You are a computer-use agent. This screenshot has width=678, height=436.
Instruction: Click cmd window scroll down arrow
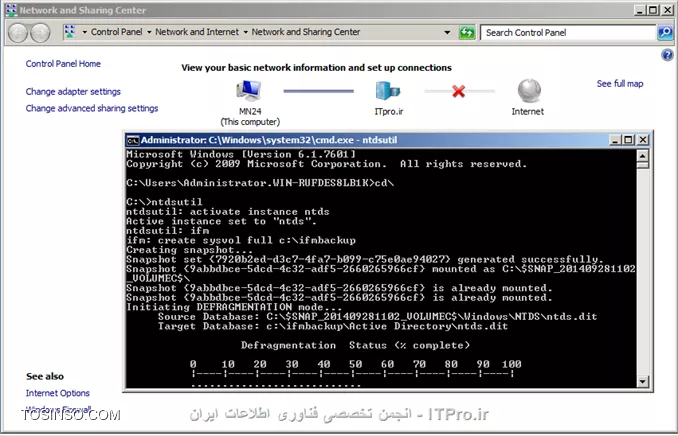pos(643,381)
